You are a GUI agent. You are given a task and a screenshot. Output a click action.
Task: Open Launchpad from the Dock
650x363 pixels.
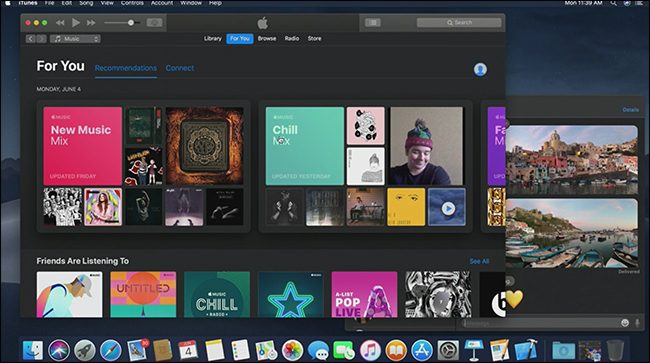pyautogui.click(x=85, y=350)
